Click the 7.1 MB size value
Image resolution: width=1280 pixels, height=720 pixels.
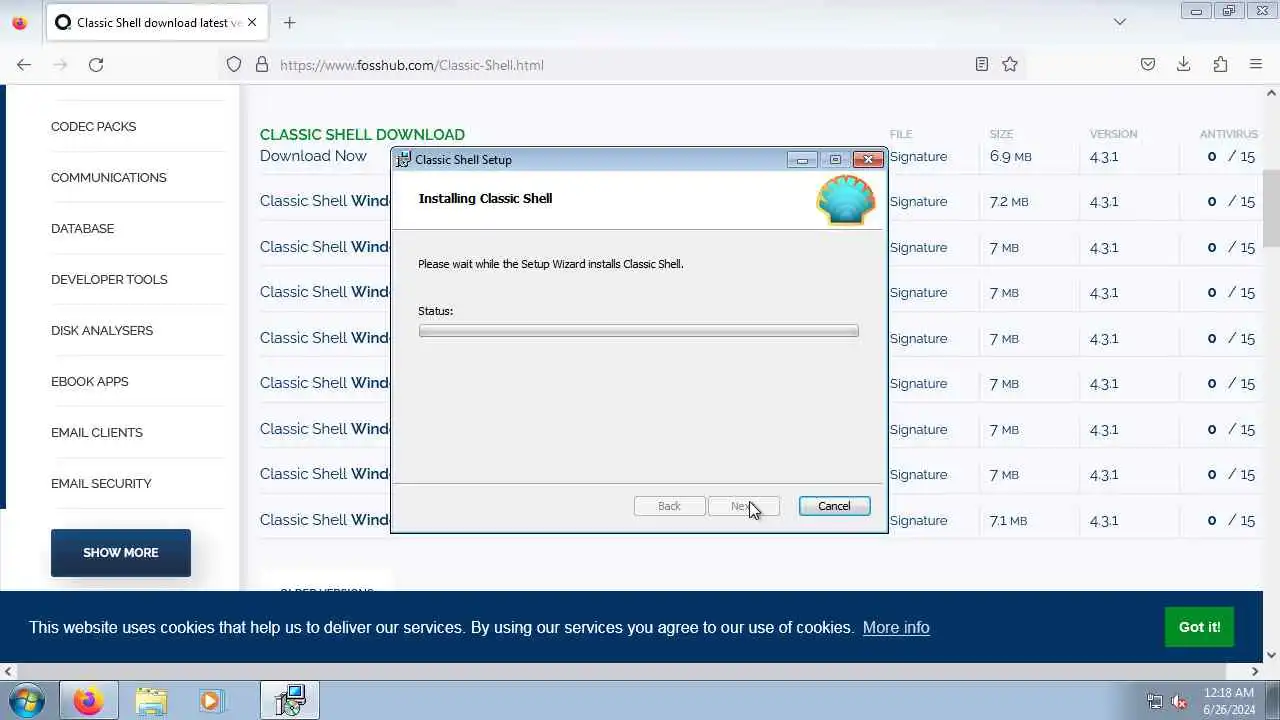(1008, 521)
